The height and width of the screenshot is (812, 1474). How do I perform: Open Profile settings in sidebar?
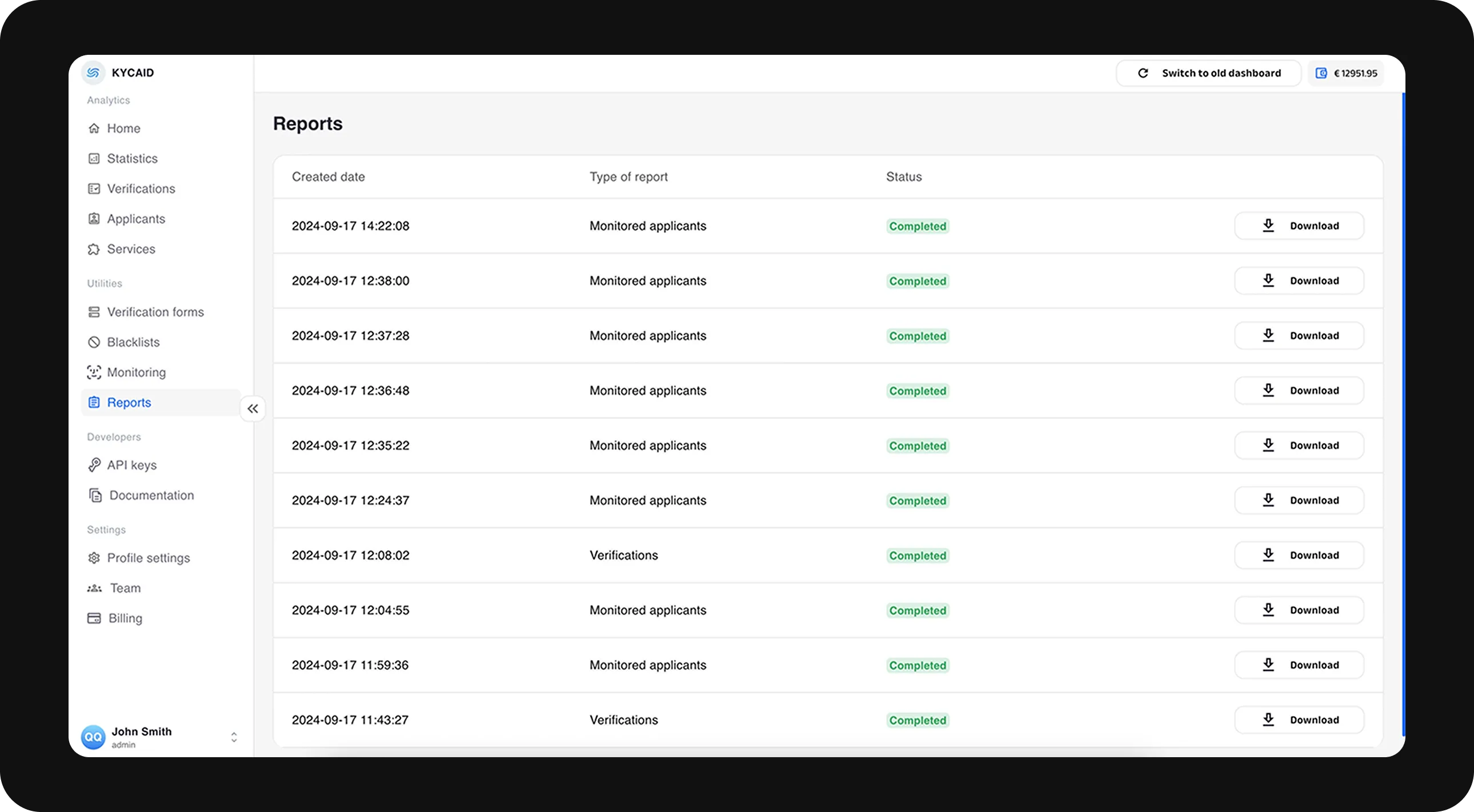[148, 558]
